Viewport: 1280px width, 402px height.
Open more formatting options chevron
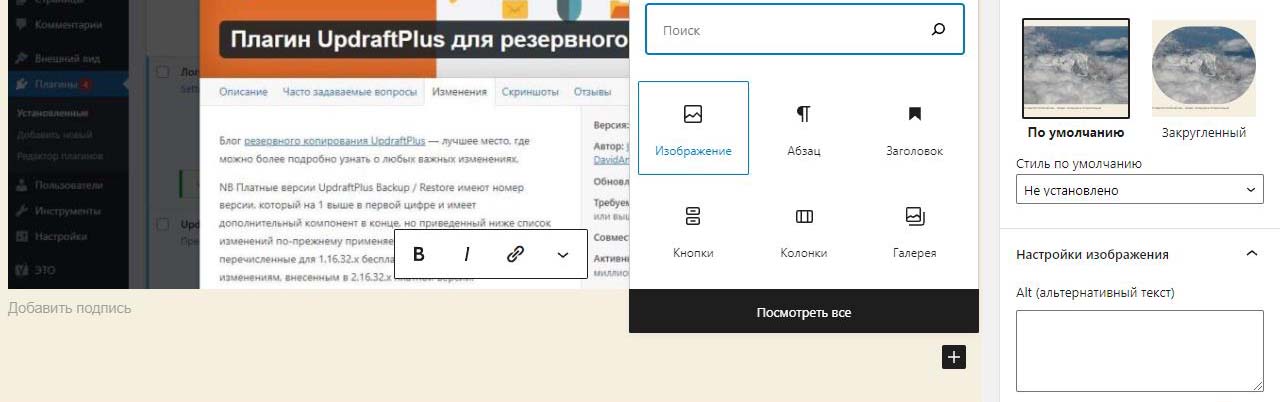[563, 255]
